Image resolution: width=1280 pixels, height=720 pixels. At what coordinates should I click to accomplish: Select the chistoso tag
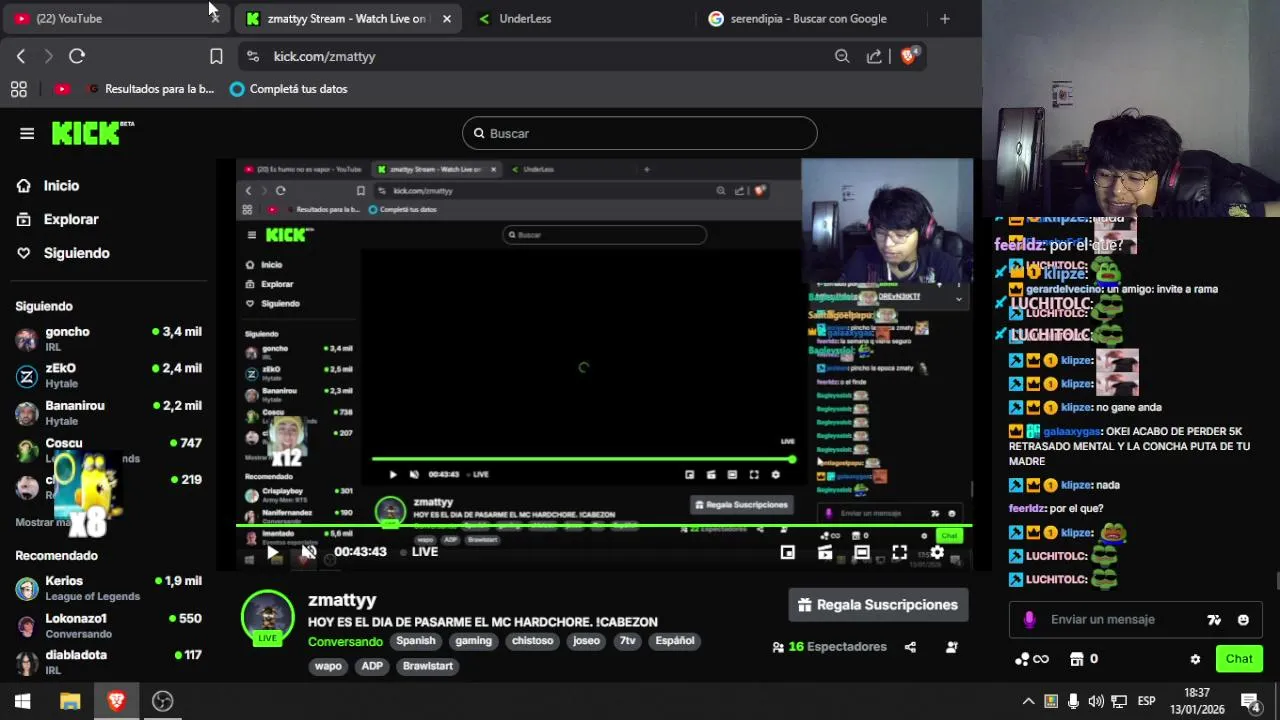pos(533,641)
